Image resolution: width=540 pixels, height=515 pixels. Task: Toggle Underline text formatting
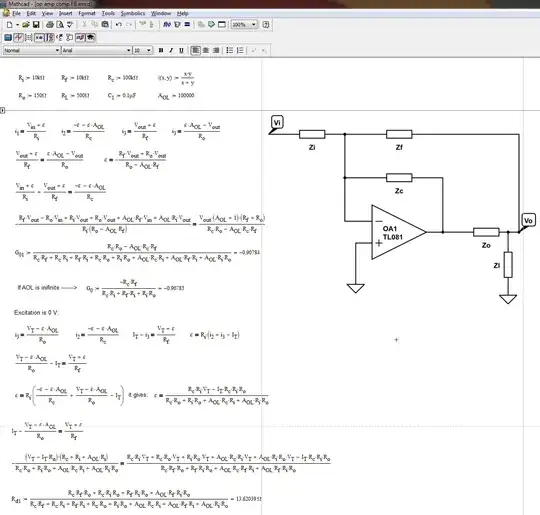[x=181, y=50]
